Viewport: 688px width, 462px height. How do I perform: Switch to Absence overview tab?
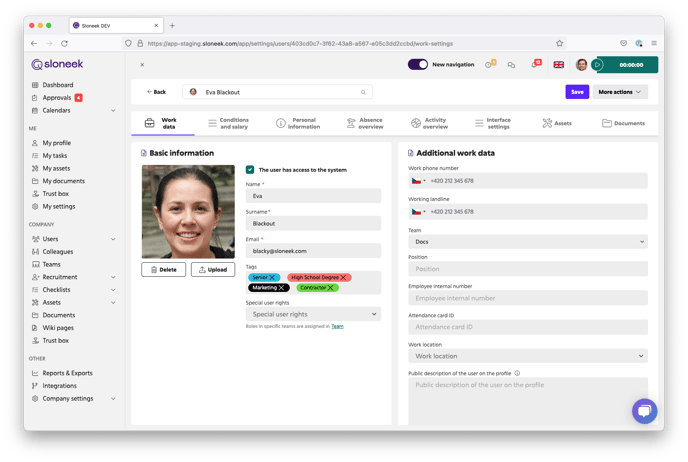365,123
